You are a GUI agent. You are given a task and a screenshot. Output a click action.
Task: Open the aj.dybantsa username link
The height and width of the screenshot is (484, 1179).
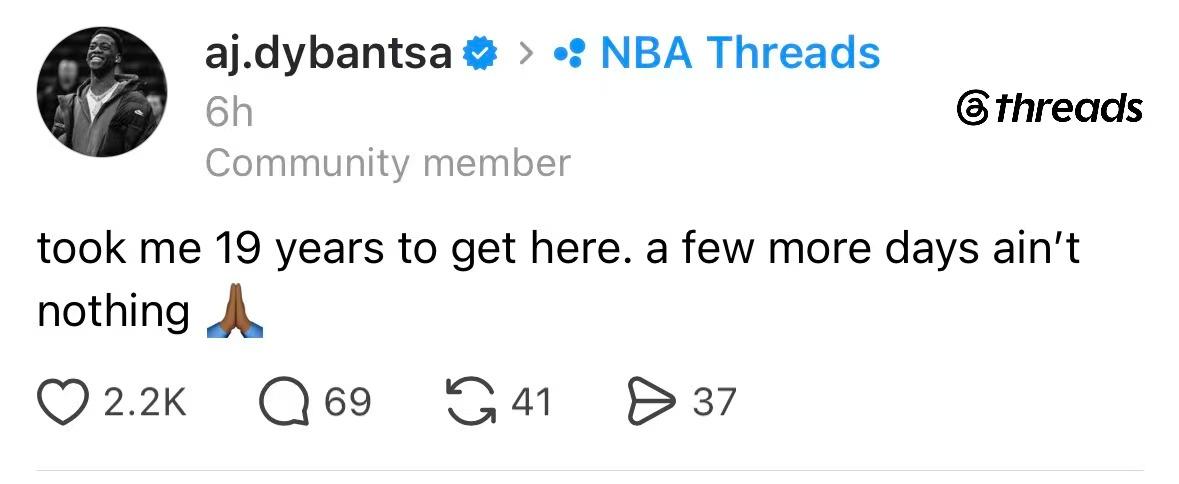click(329, 54)
